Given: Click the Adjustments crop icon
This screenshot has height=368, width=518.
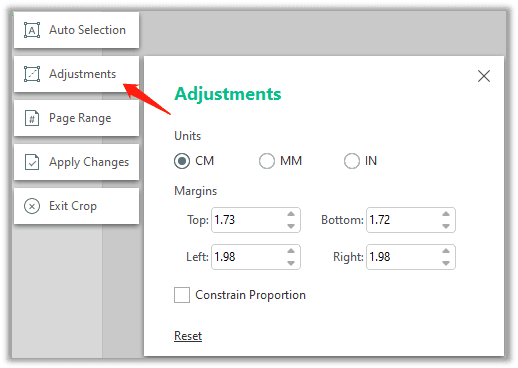Looking at the screenshot, I should tap(32, 74).
